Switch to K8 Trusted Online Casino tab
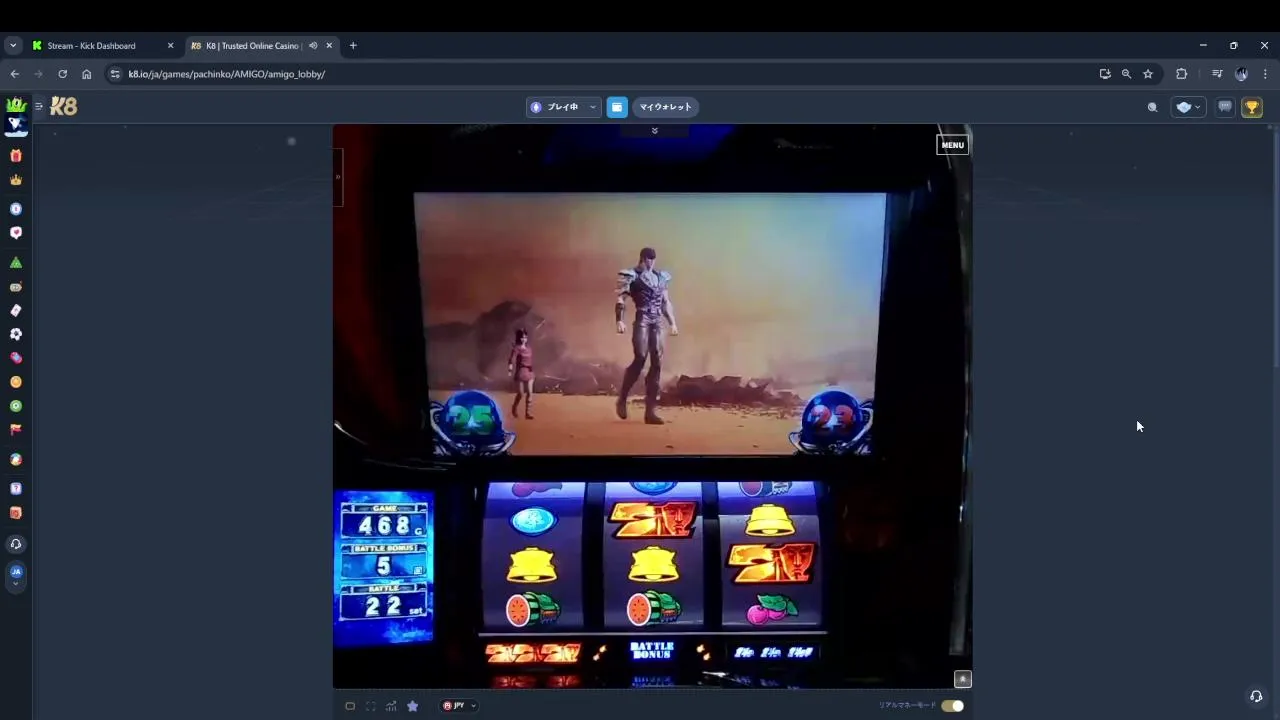This screenshot has width=1280, height=720. click(262, 46)
